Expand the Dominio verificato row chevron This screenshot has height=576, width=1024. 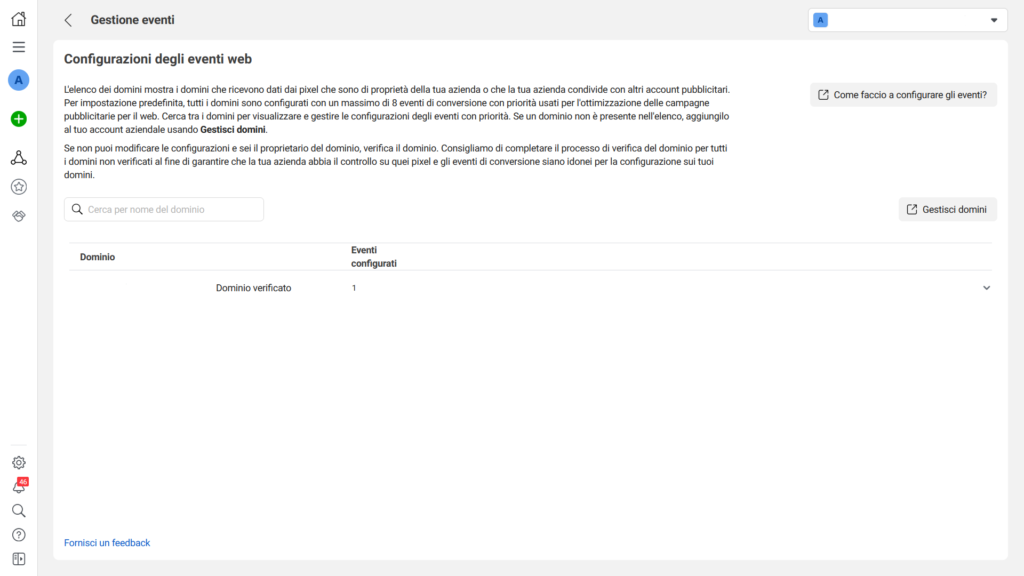[x=986, y=288]
